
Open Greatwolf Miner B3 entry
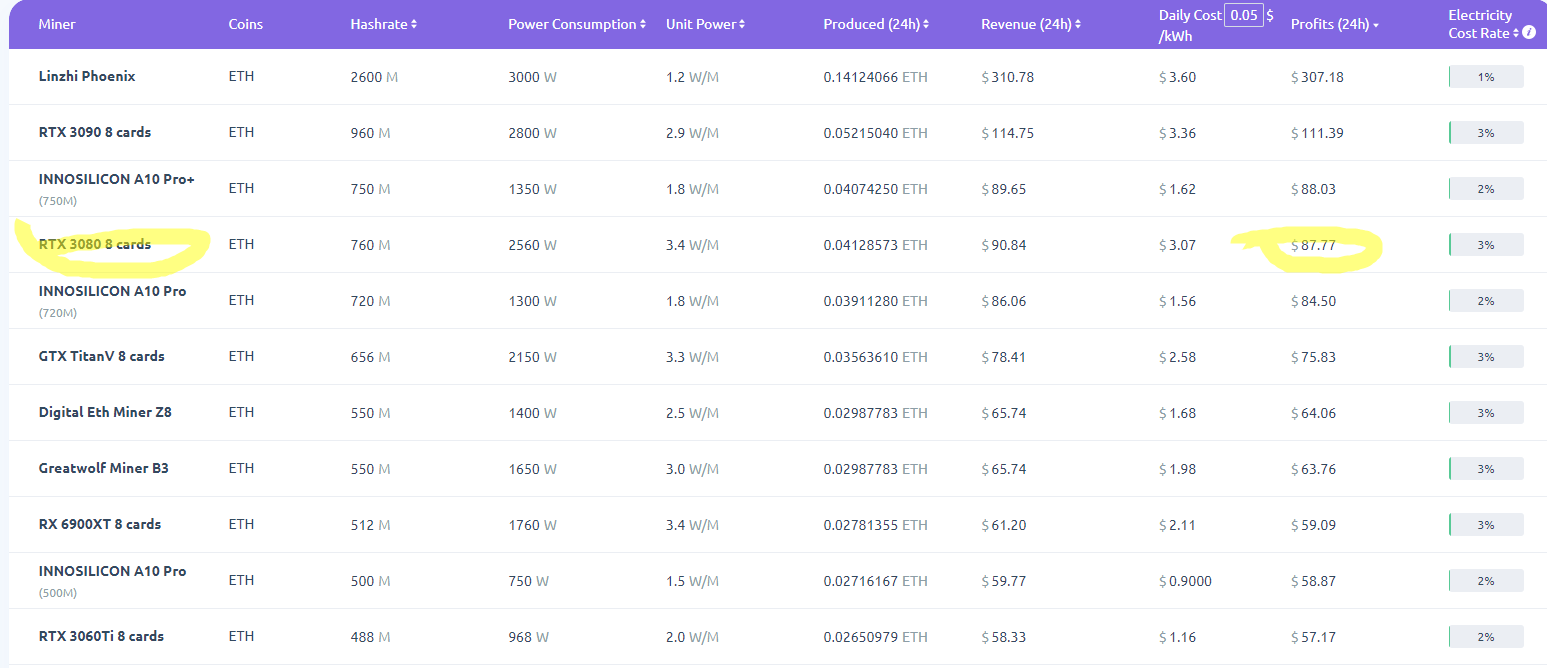(x=103, y=468)
